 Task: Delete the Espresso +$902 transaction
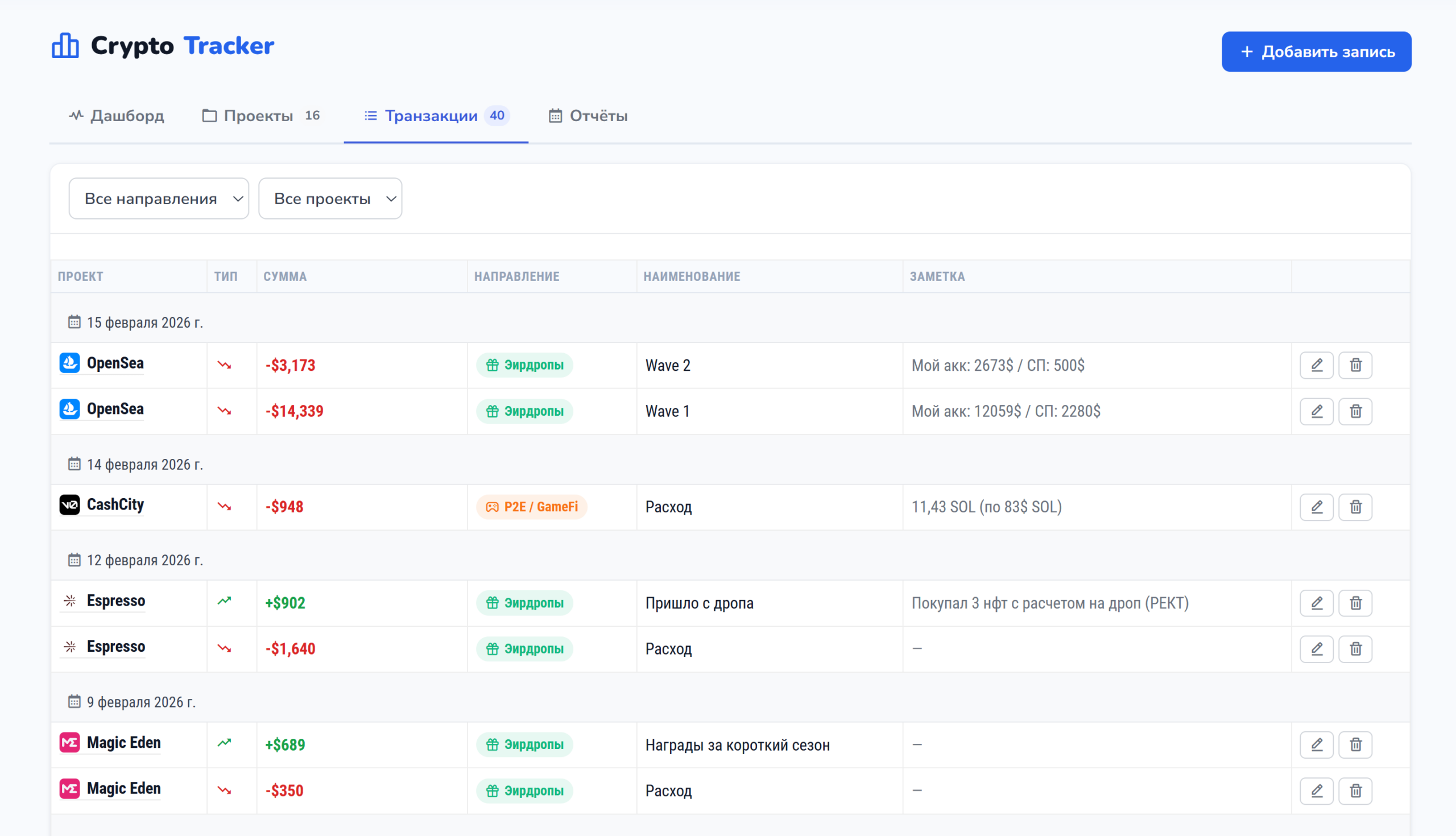tap(1355, 603)
